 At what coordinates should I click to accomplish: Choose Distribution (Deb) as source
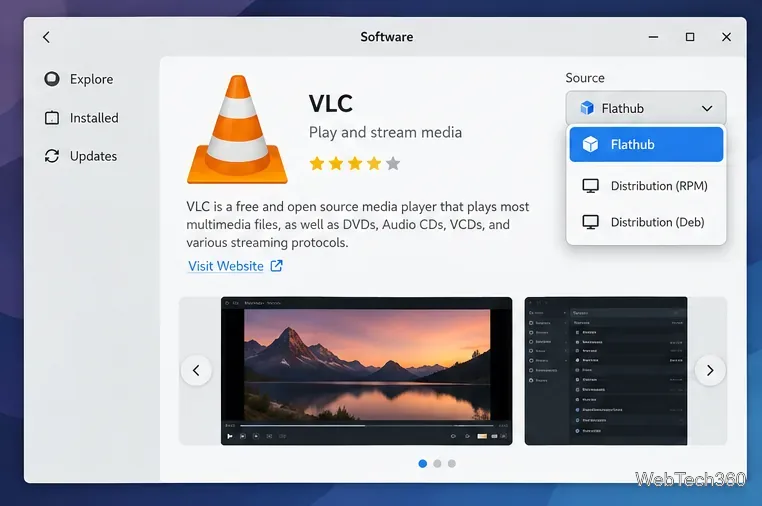click(x=646, y=222)
